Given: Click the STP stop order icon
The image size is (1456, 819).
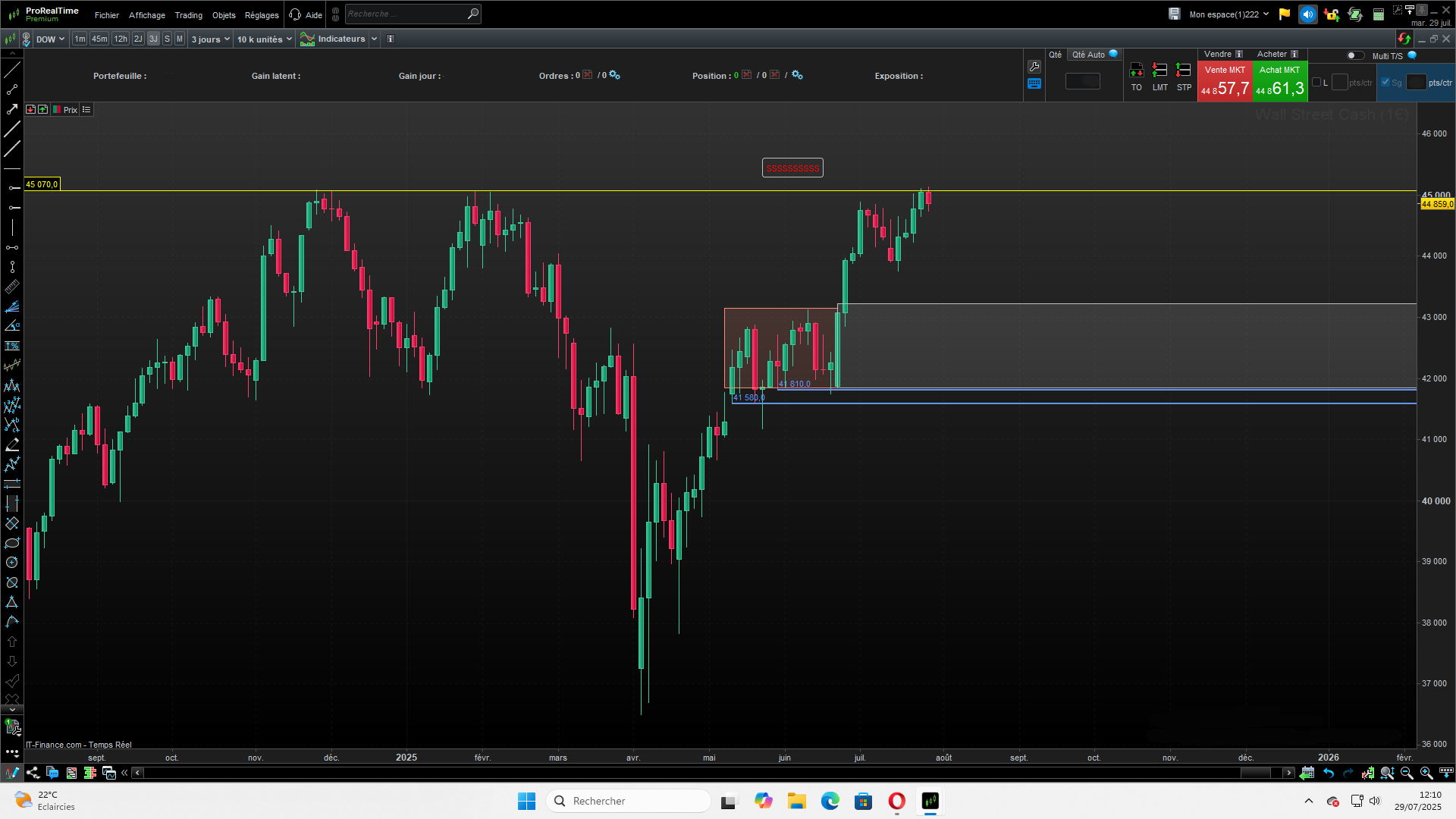Looking at the screenshot, I should pos(1183,71).
